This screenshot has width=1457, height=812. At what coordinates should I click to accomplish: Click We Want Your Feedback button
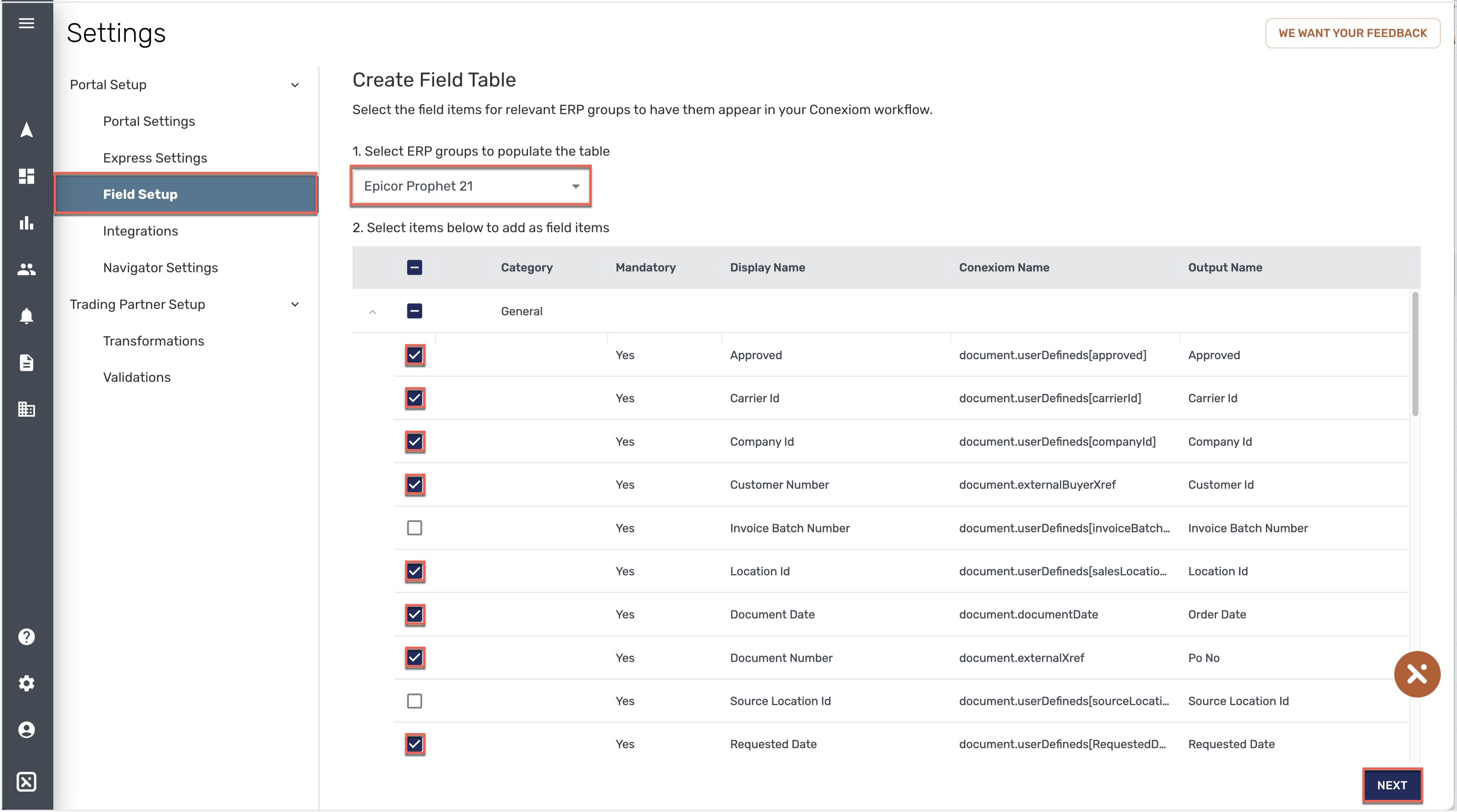click(1352, 33)
